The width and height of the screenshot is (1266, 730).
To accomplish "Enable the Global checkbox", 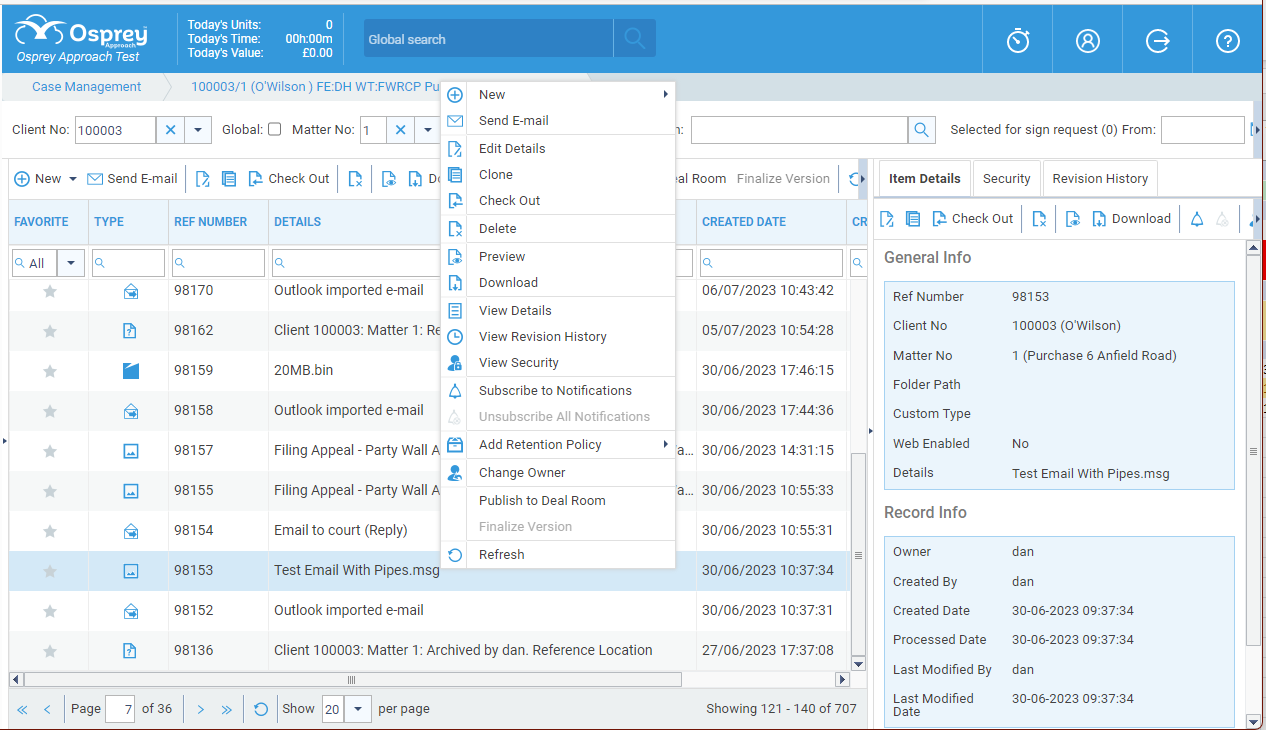I will coord(275,130).
